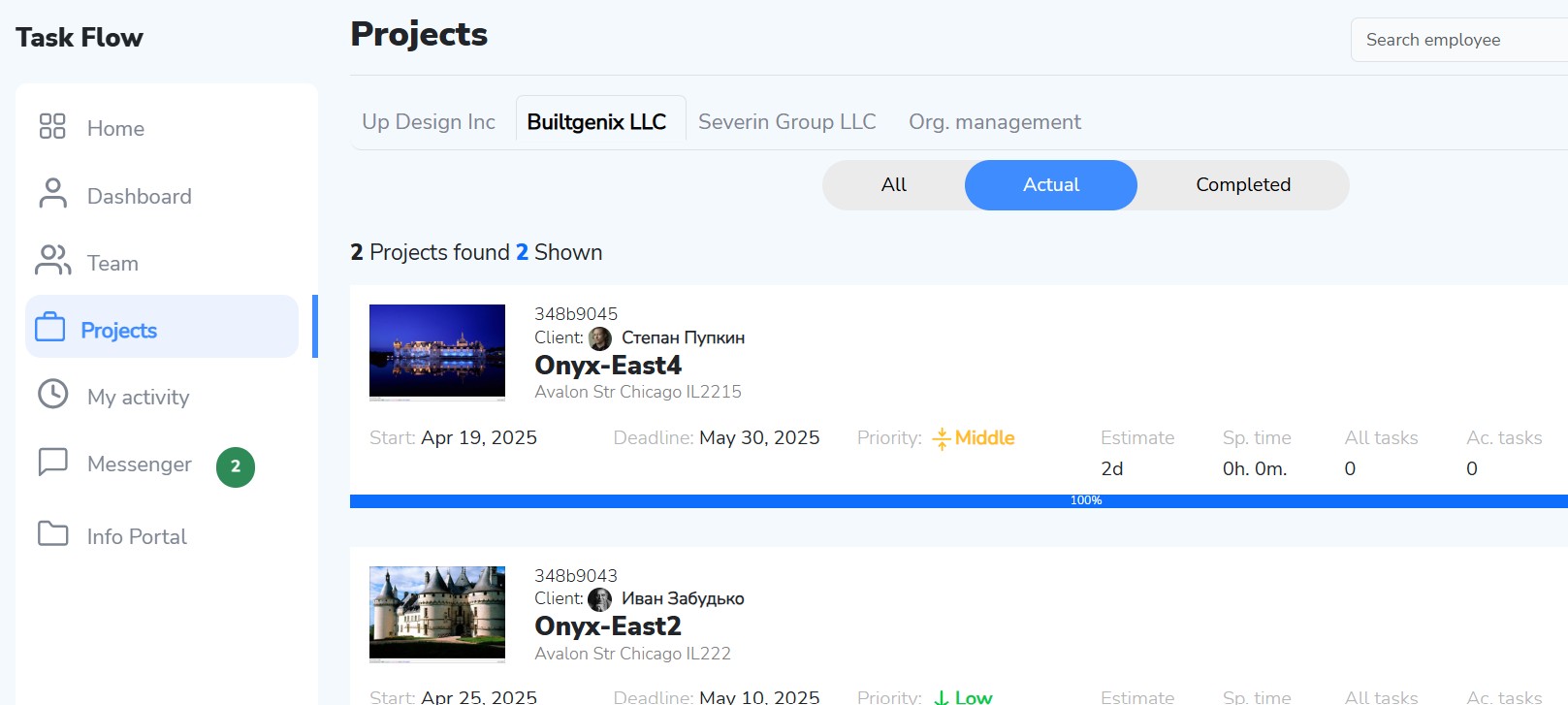This screenshot has height=705, width=1568.
Task: Click client name Иван Забудько
Action: [x=683, y=599]
